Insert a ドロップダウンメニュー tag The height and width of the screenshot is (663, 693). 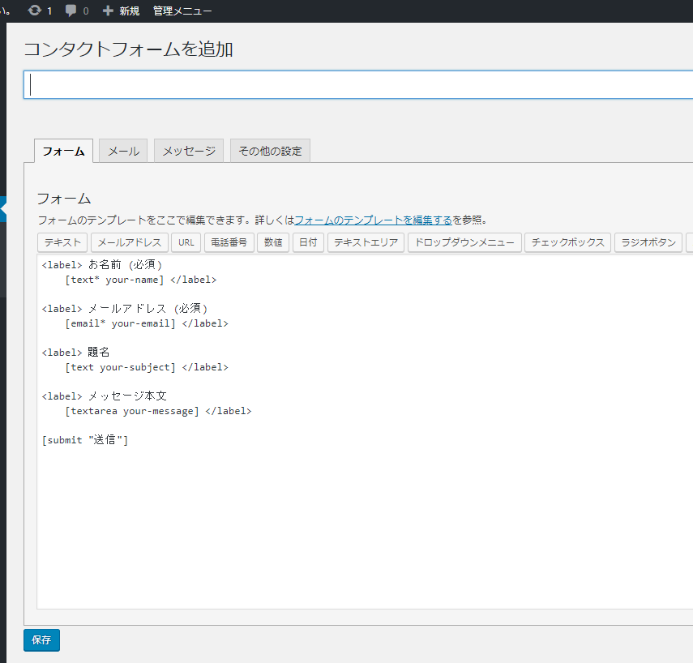coord(465,242)
